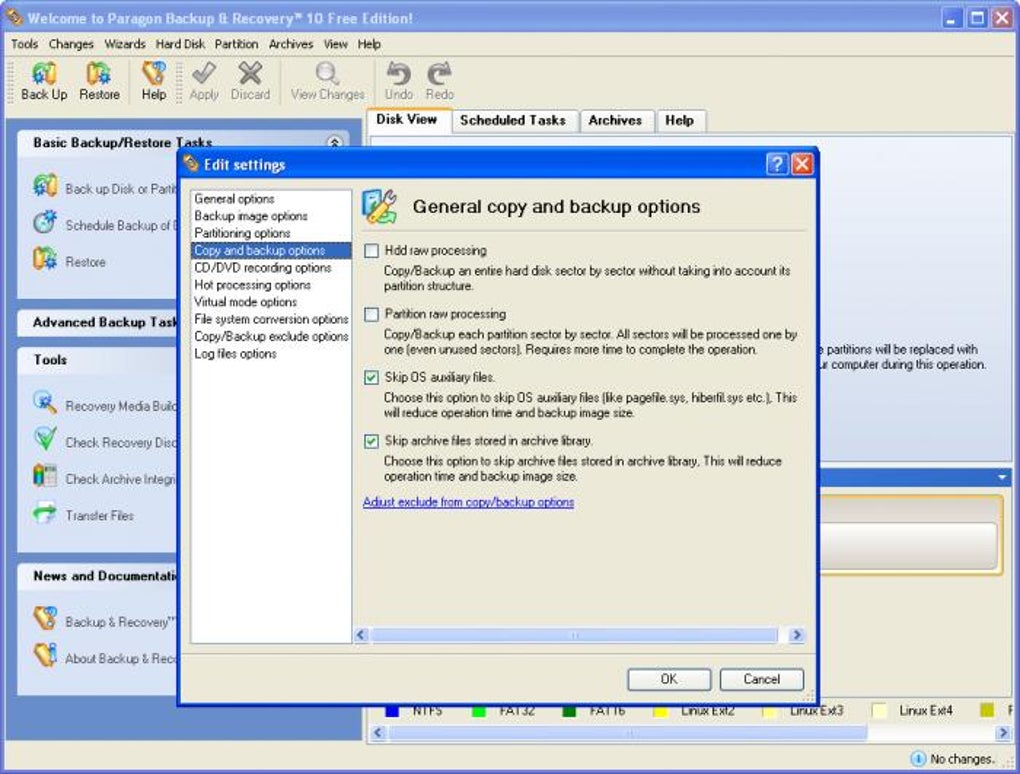Click the wrench icon beside options heading
The height and width of the screenshot is (774, 1020).
click(380, 207)
